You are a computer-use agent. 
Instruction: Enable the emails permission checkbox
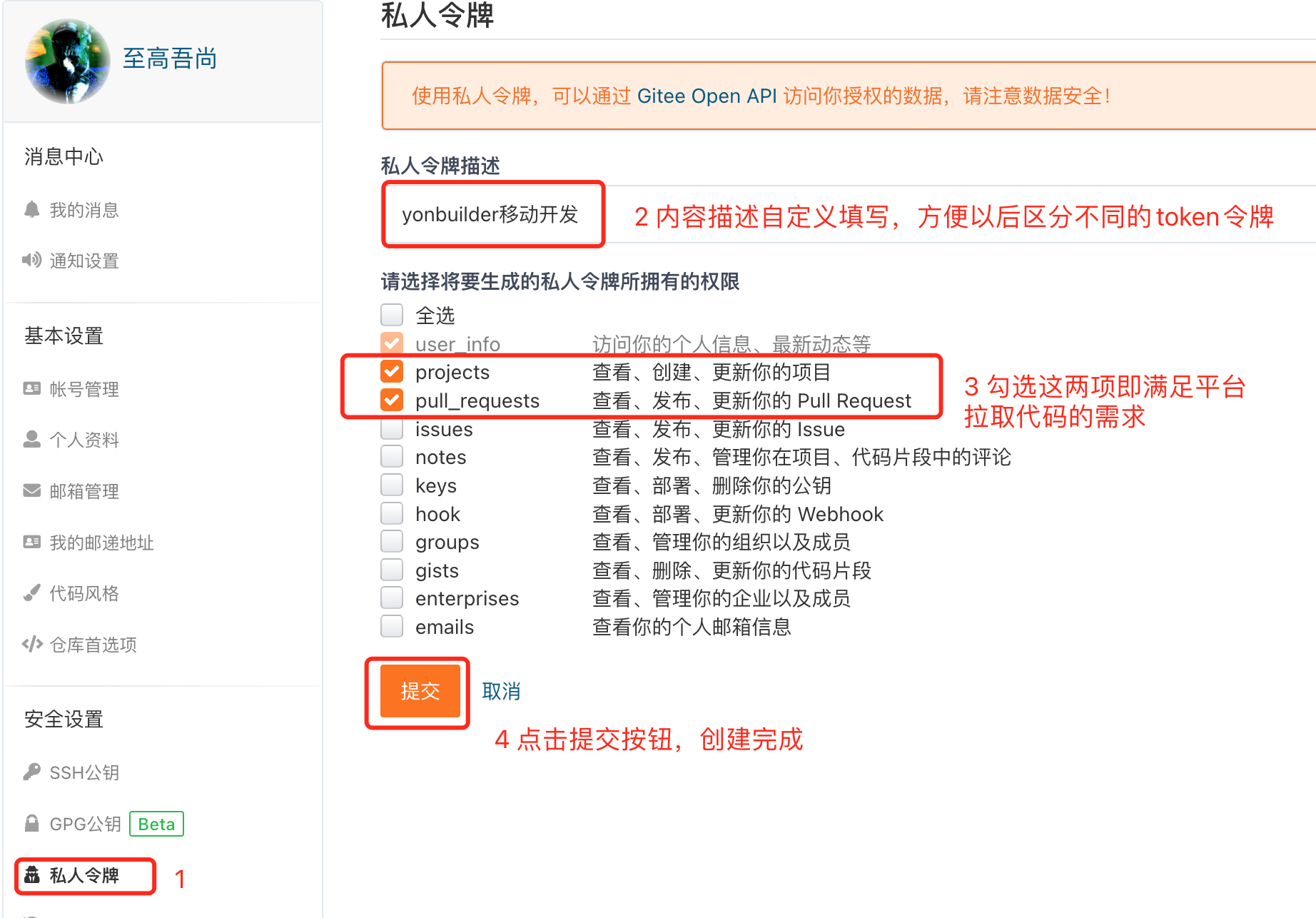392,627
